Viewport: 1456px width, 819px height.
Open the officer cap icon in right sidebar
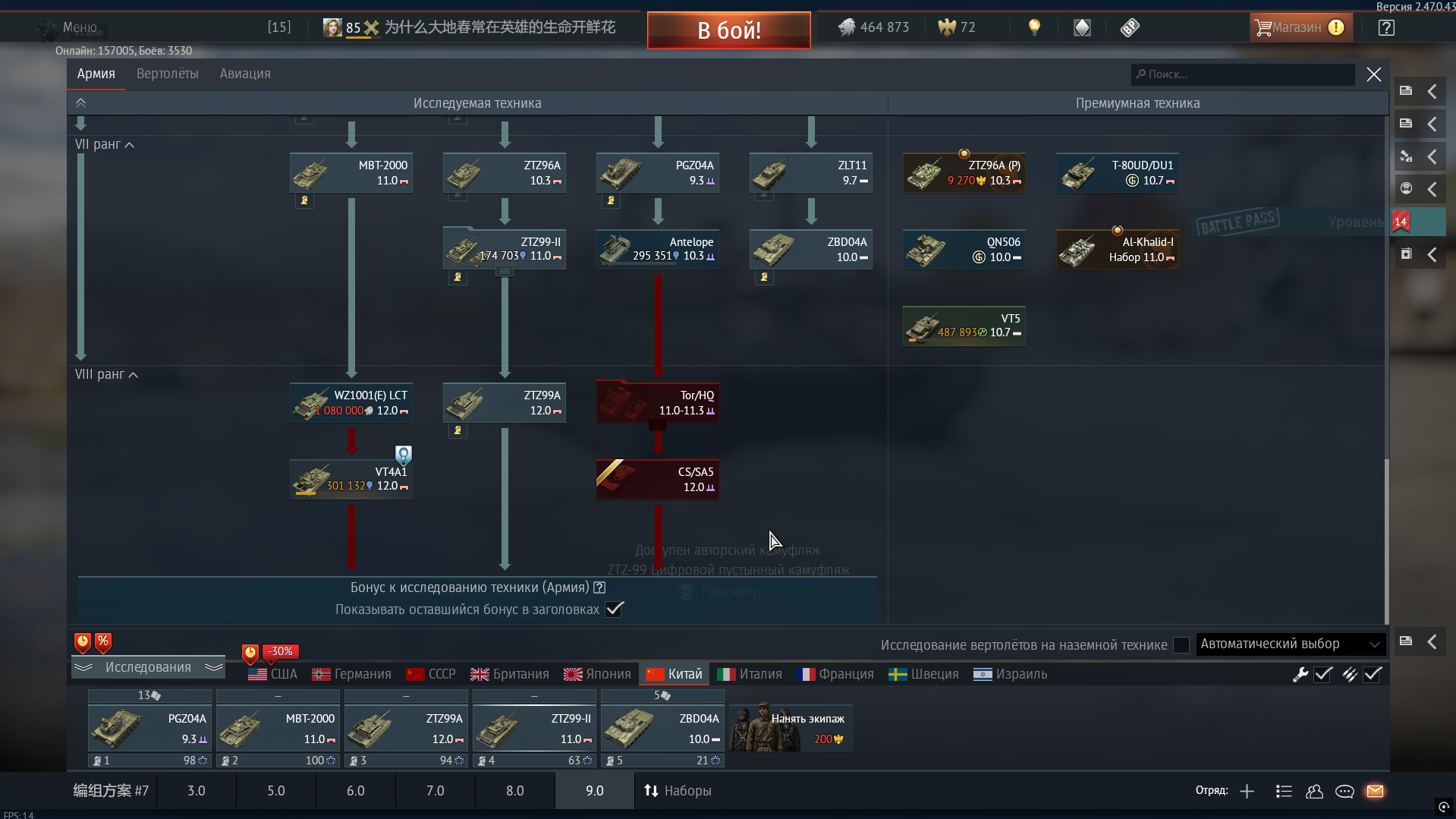point(1406,189)
